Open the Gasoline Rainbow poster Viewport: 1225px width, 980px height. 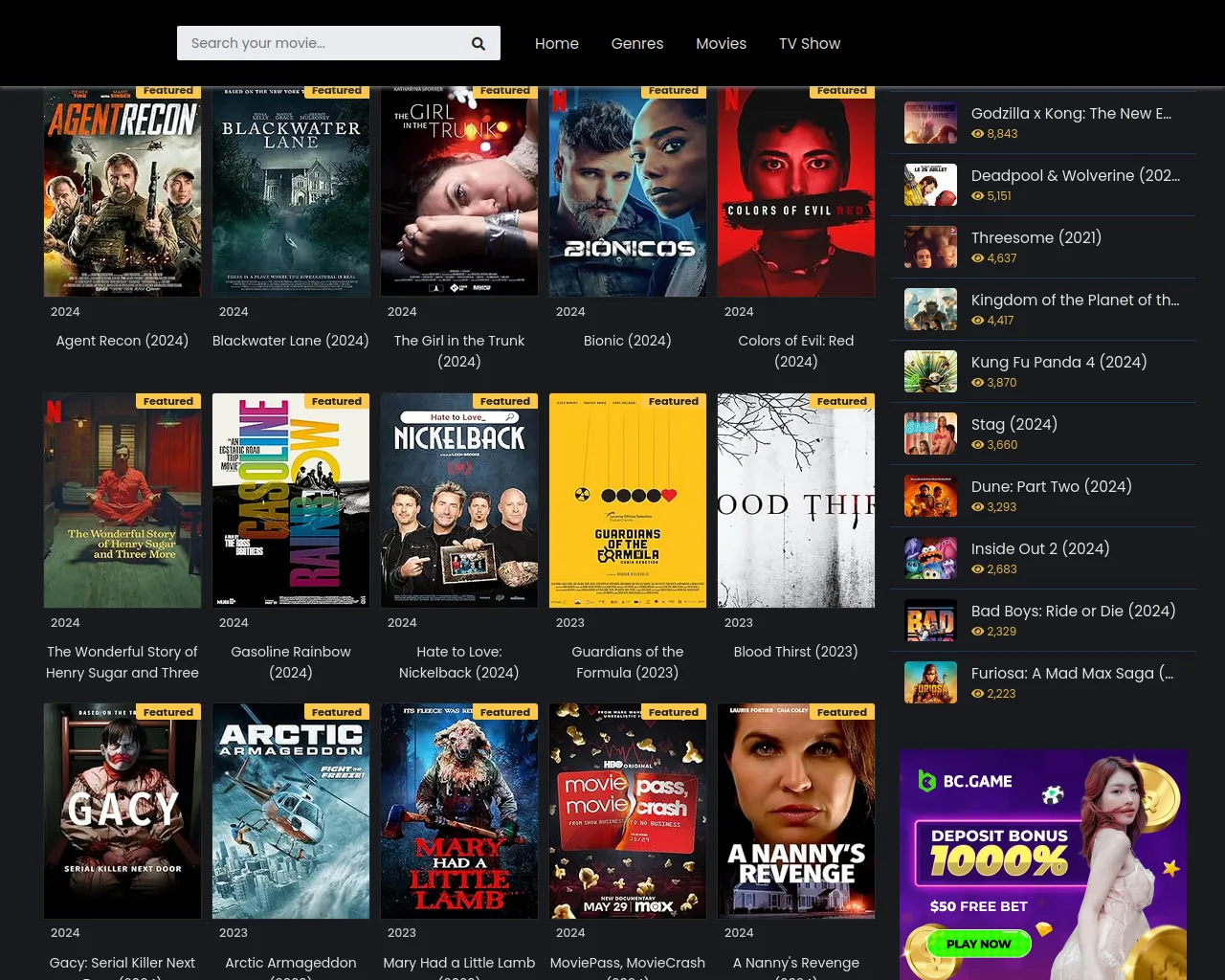pos(291,501)
